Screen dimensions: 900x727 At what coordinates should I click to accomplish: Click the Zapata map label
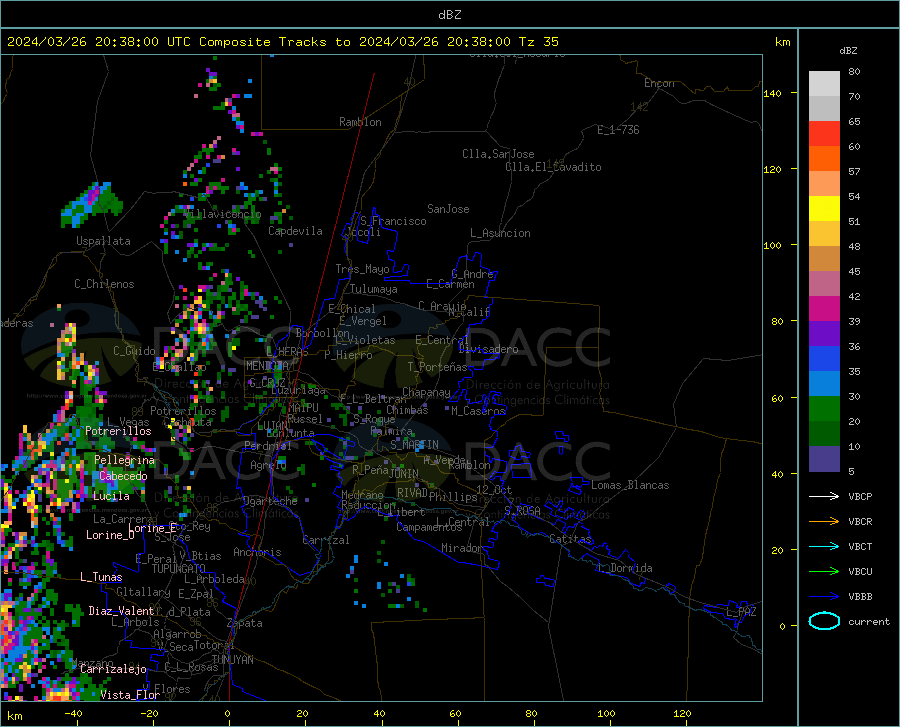pos(245,623)
